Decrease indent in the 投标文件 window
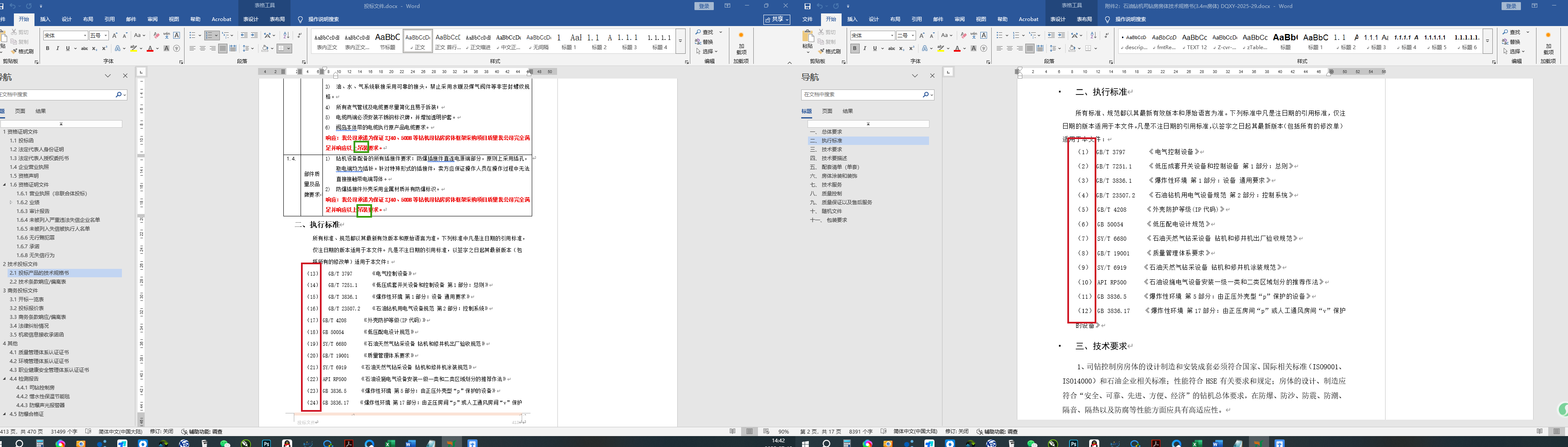 coord(244,35)
